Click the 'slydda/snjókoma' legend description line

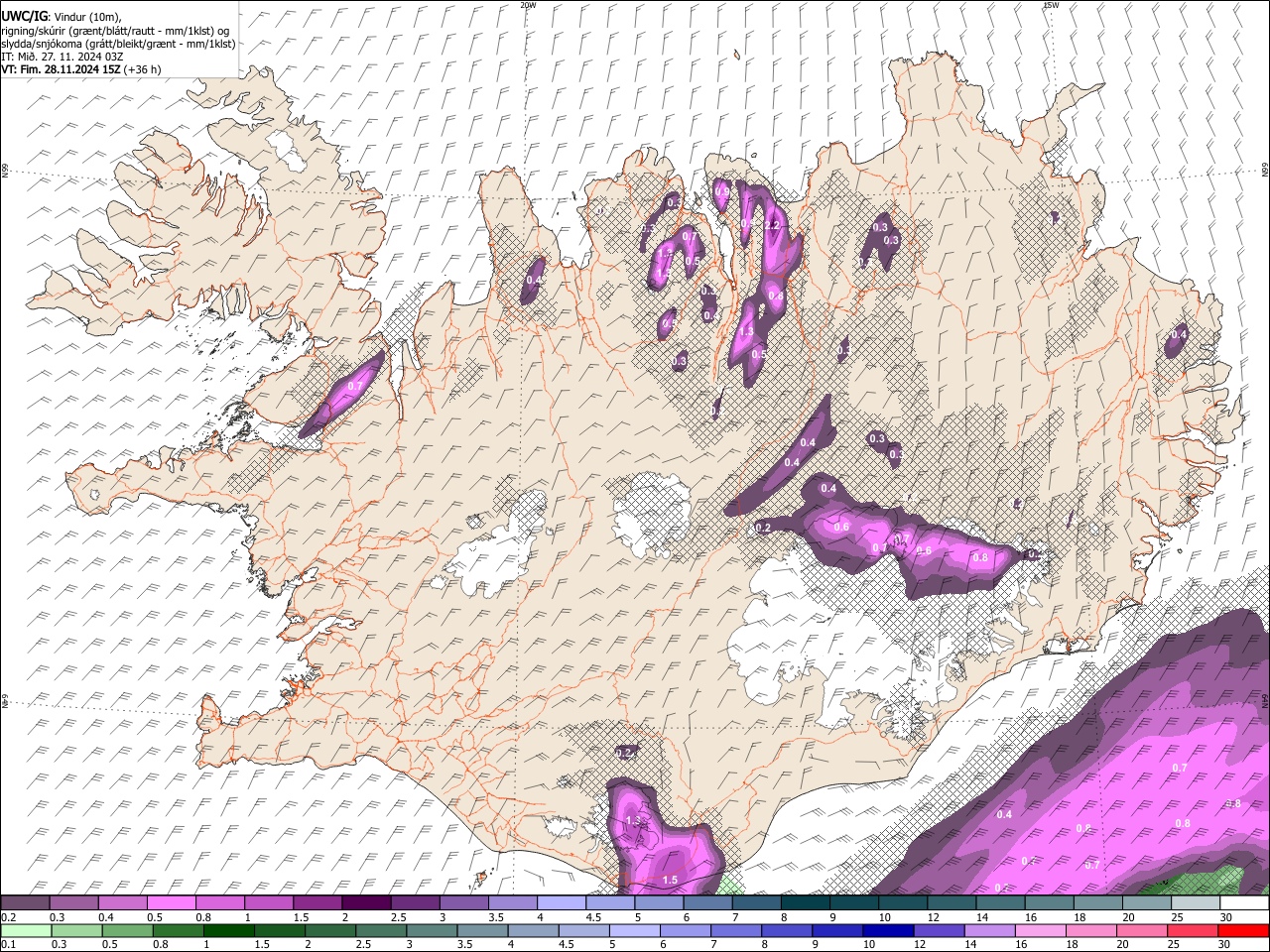[x=118, y=44]
